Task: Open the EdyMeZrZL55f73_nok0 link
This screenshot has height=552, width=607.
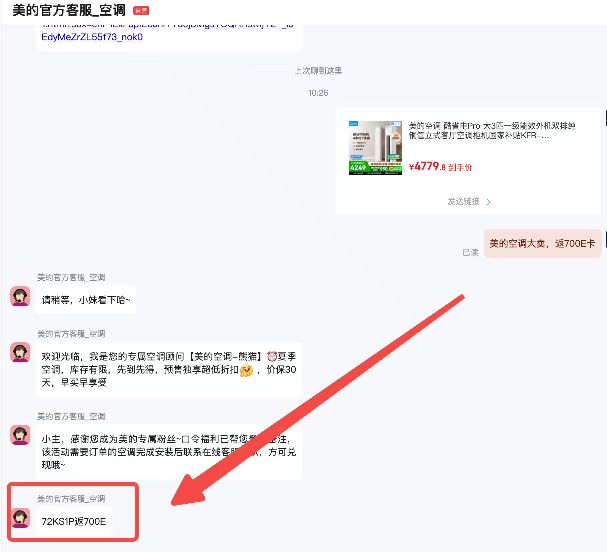Action: tap(92, 37)
